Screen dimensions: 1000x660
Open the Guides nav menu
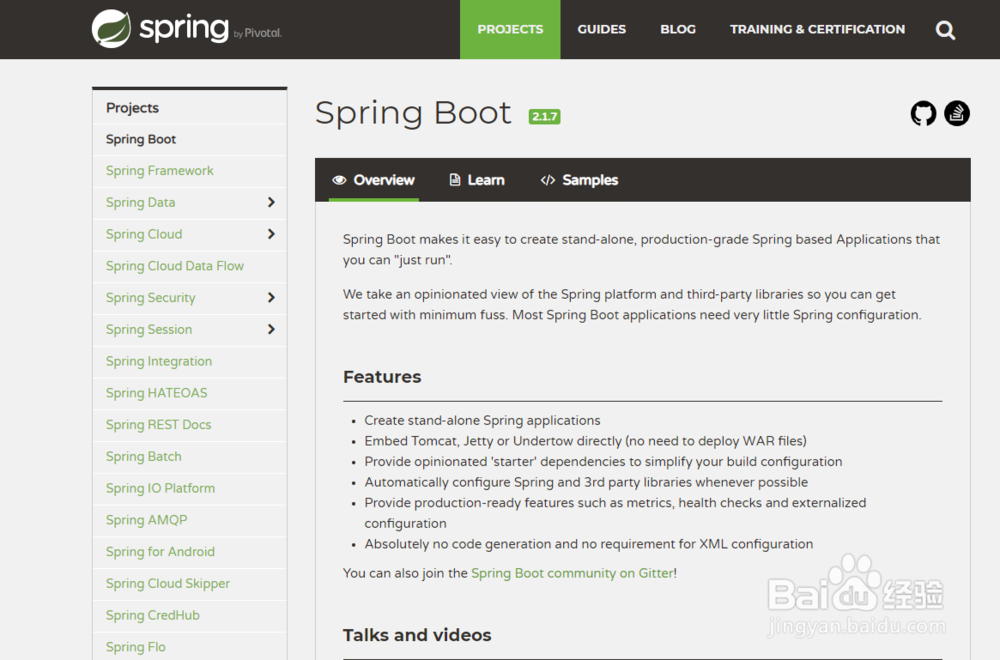click(601, 29)
